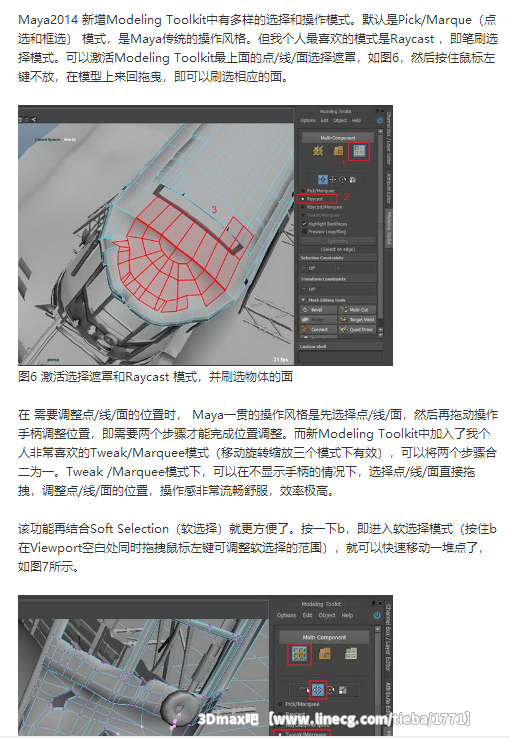Collapse Transform Constraints header in figure 6

click(338, 279)
